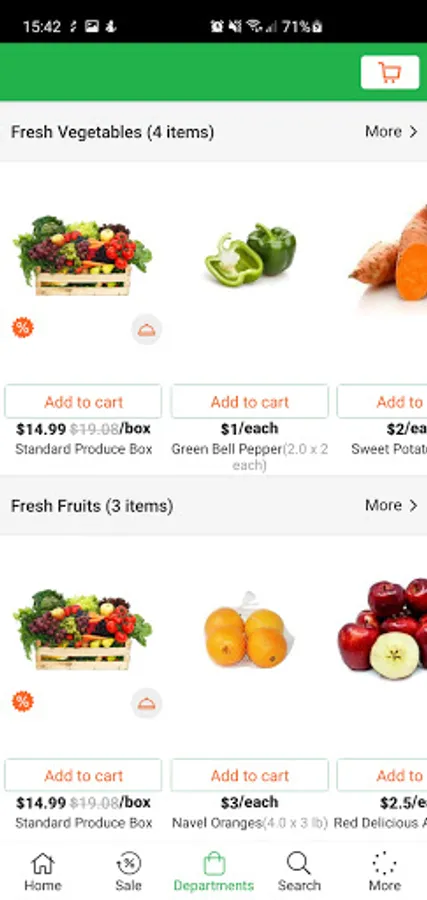Tap the Home tab icon
This screenshot has height=900, width=427.
(x=42, y=863)
